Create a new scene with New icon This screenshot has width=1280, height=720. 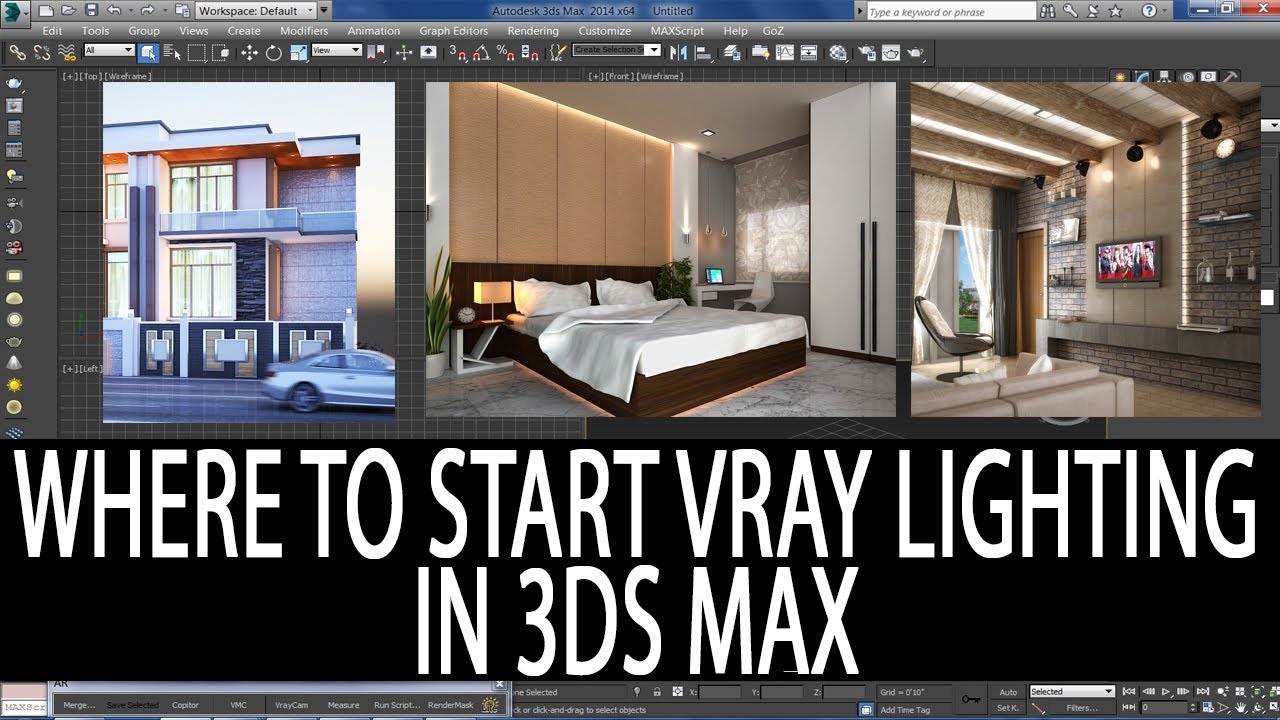point(46,11)
